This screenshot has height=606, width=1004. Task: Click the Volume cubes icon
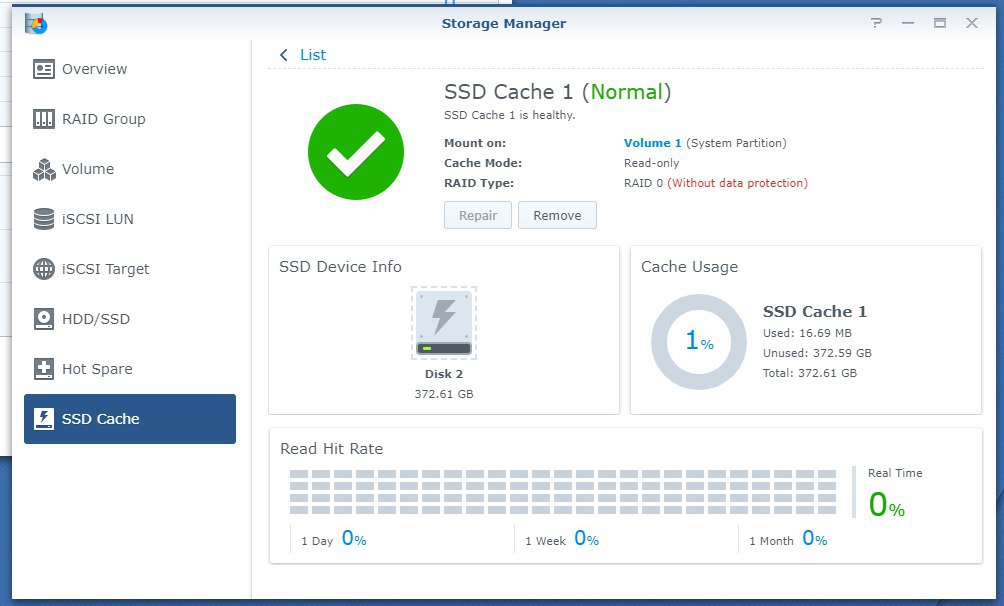[x=44, y=169]
